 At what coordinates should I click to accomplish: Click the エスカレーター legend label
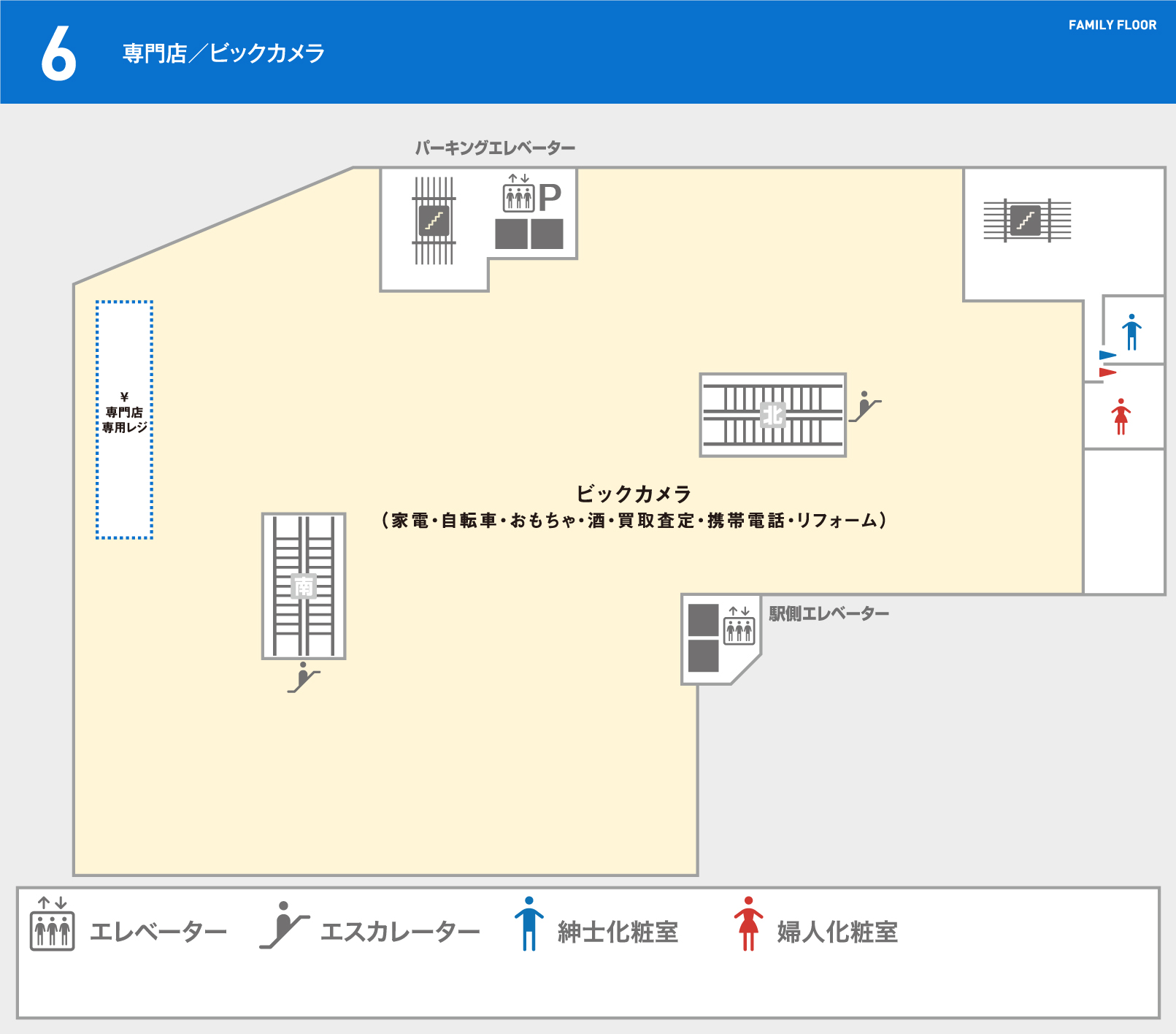(400, 932)
